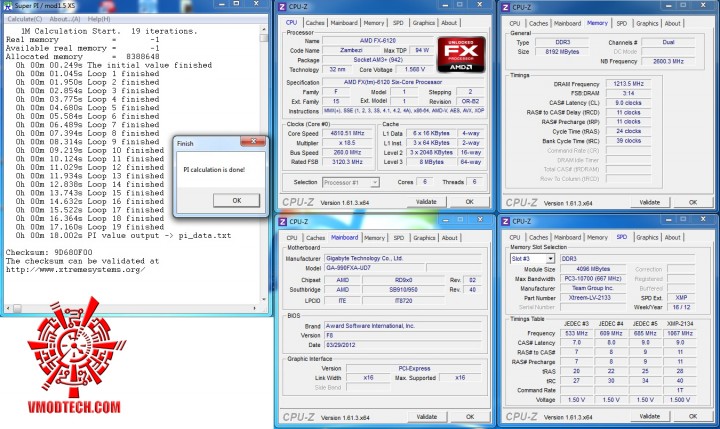Select Graphics tab in the Gigabyte mainboard CPU-Z window
Image resolution: width=720 pixels, height=429 pixels.
[x=424, y=238]
